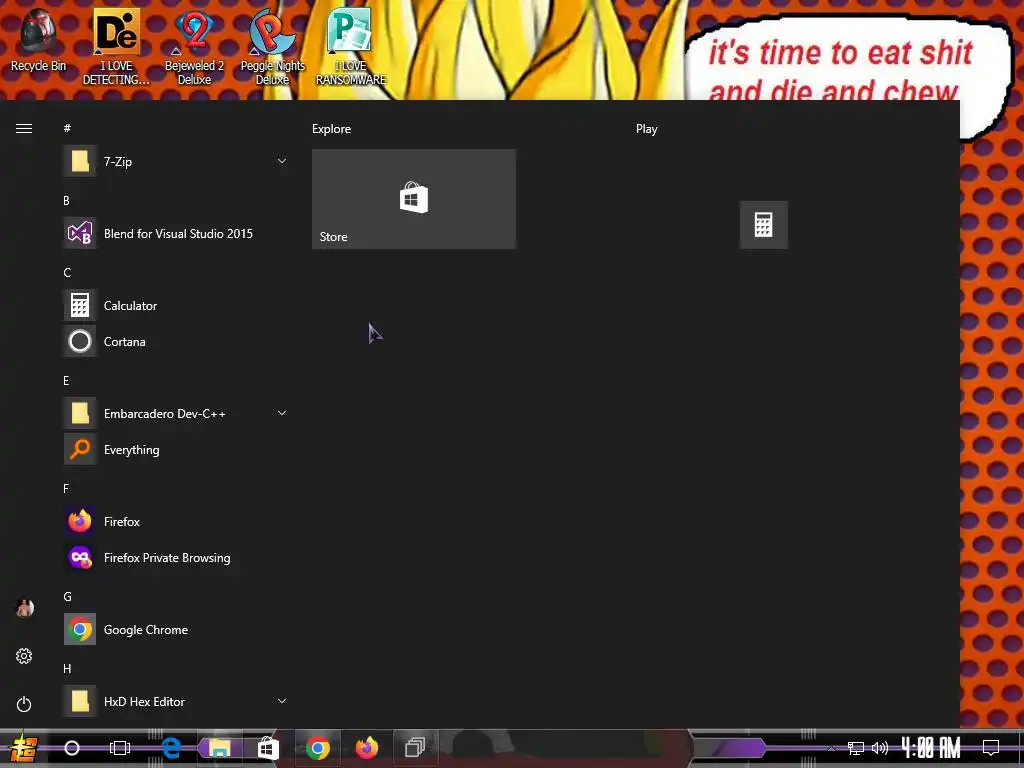Click the Start button on the taskbar
Viewport: 1024px width, 768px height.
[24, 748]
